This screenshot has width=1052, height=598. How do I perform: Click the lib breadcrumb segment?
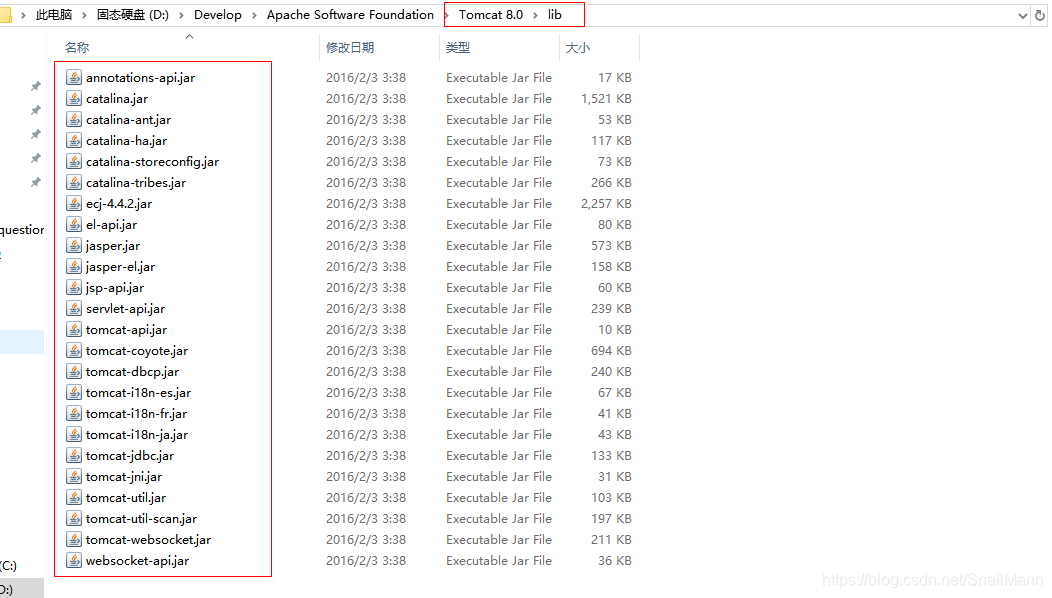click(x=555, y=15)
